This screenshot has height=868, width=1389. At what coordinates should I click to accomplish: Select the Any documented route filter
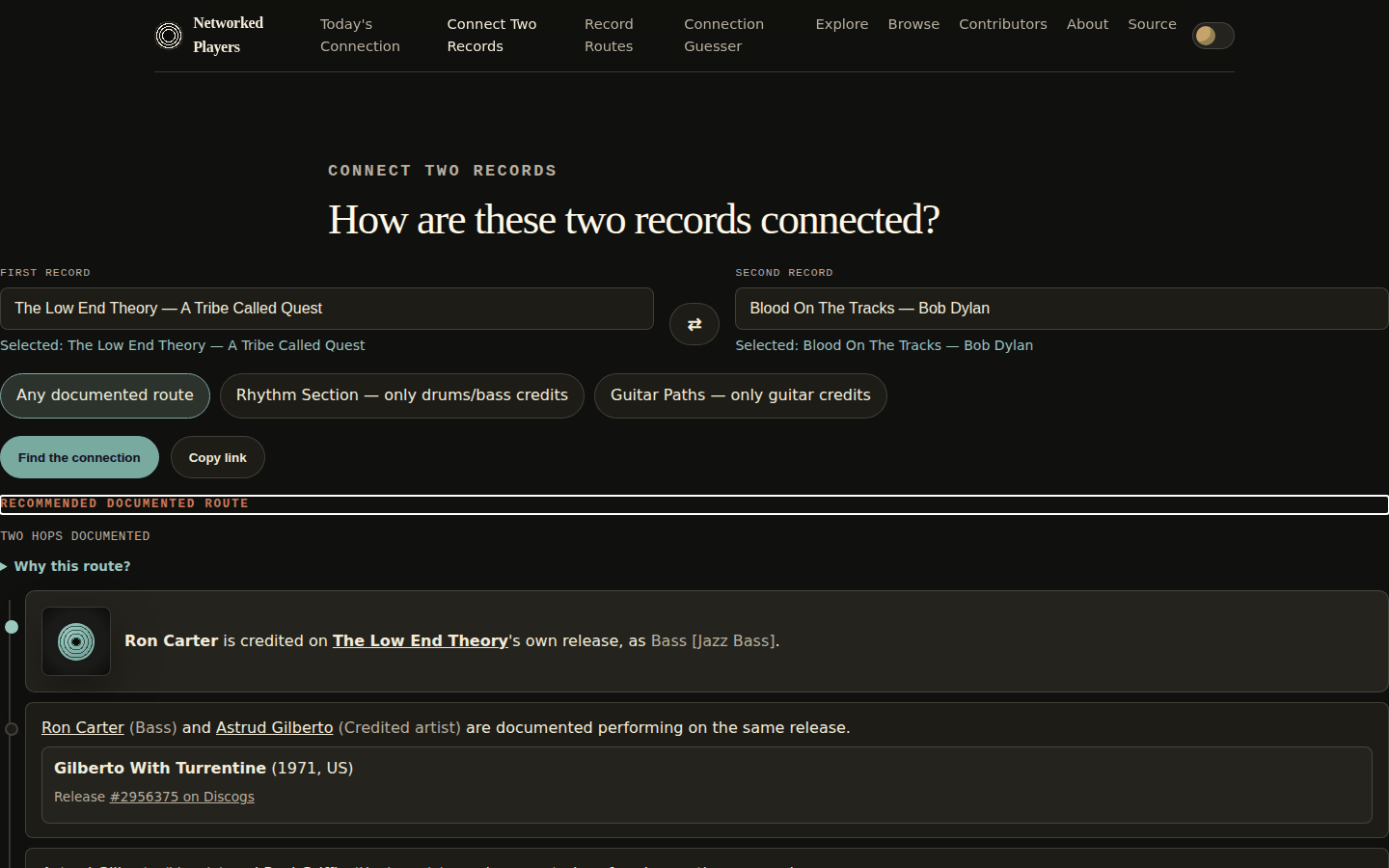(x=105, y=395)
